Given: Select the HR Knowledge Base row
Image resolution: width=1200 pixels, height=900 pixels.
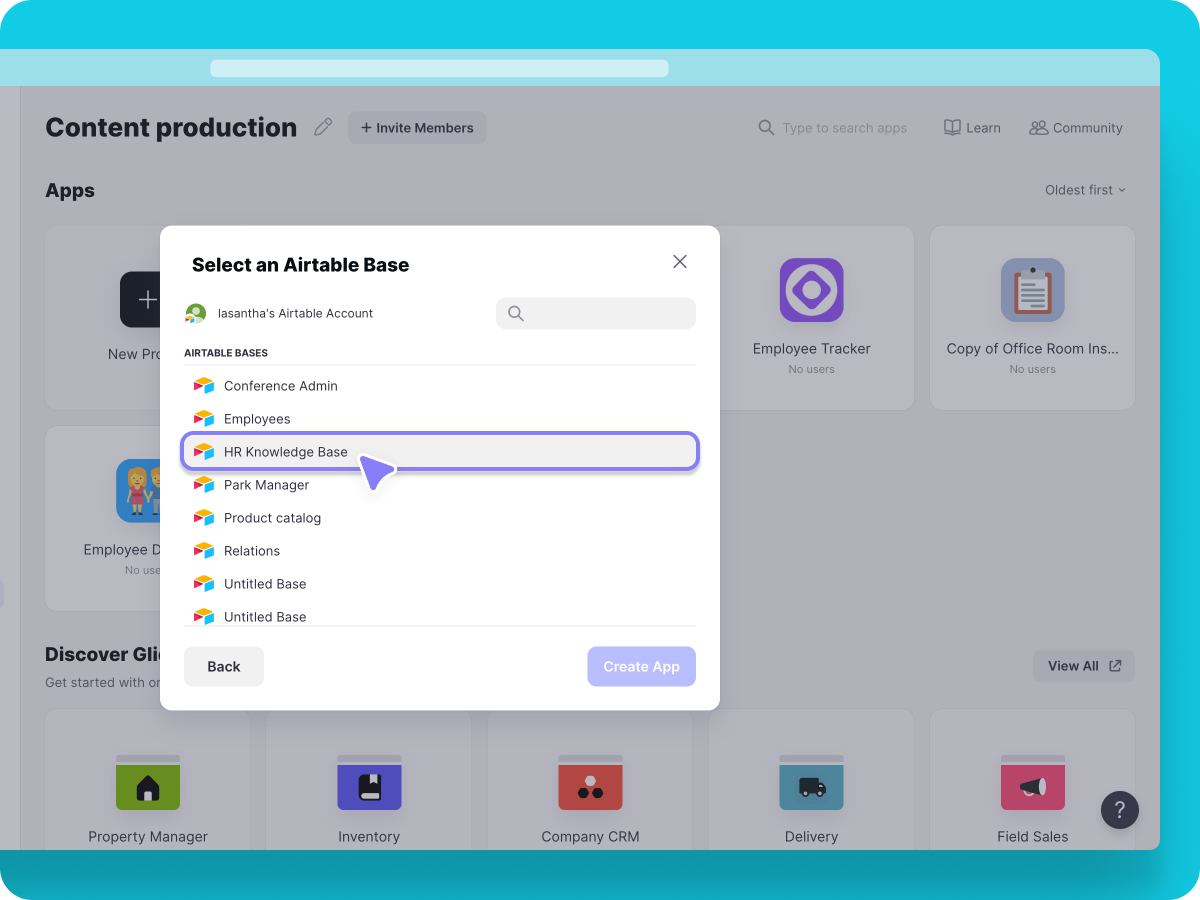Looking at the screenshot, I should click(x=440, y=452).
